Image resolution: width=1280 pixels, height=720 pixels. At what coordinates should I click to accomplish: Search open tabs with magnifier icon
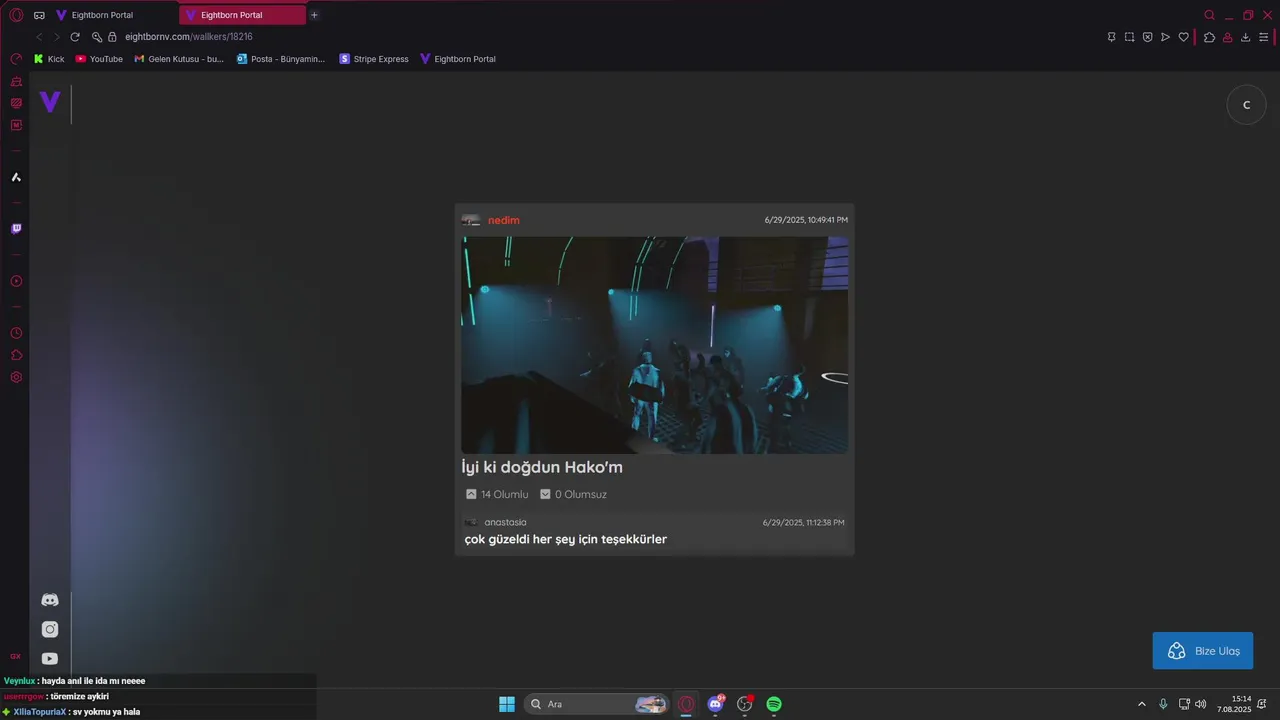click(1209, 15)
